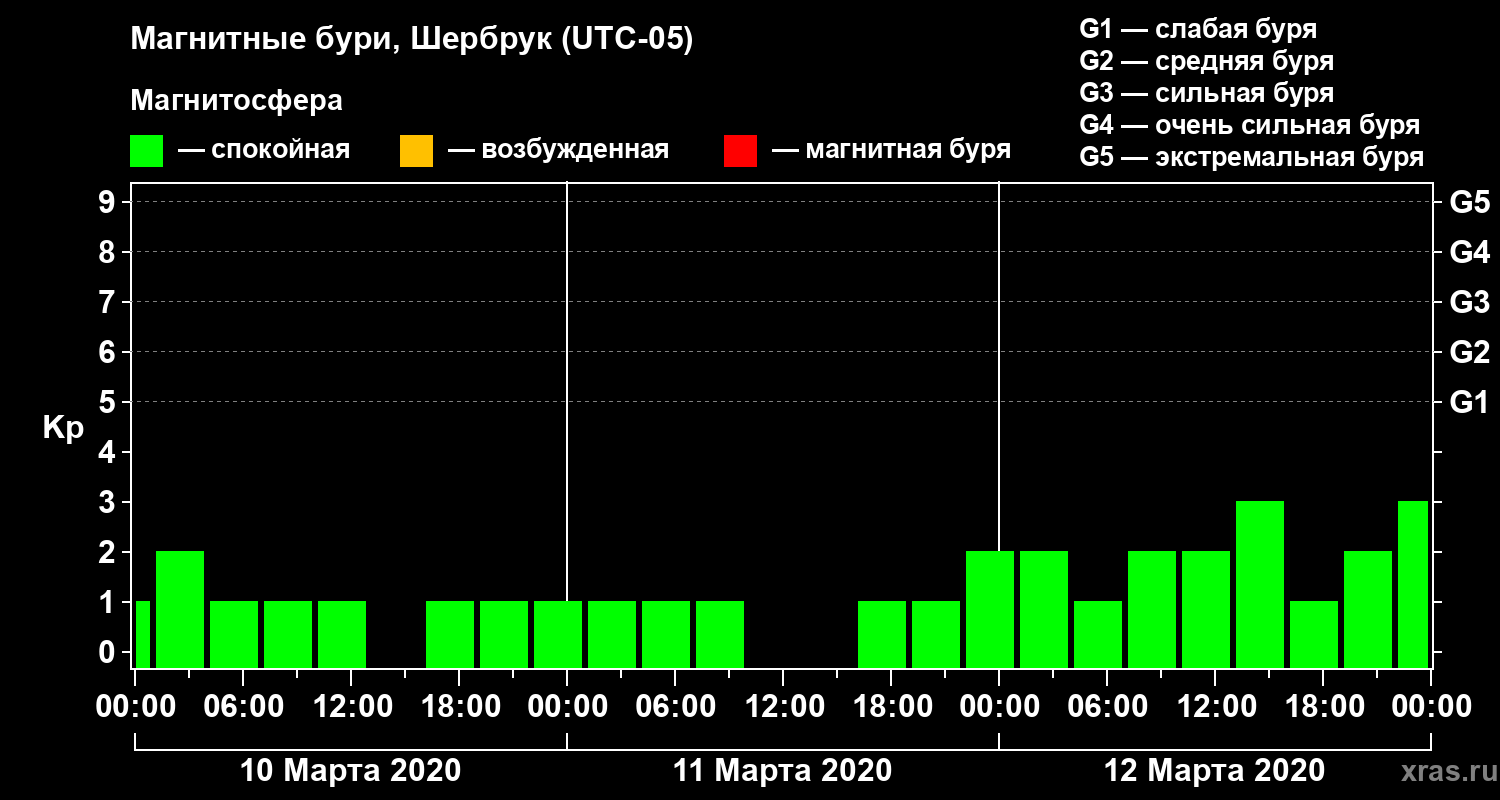Viewport: 1500px width, 800px height.
Task: Click the last Kp 3 bar ending 12 Марта
Action: pos(1413,584)
